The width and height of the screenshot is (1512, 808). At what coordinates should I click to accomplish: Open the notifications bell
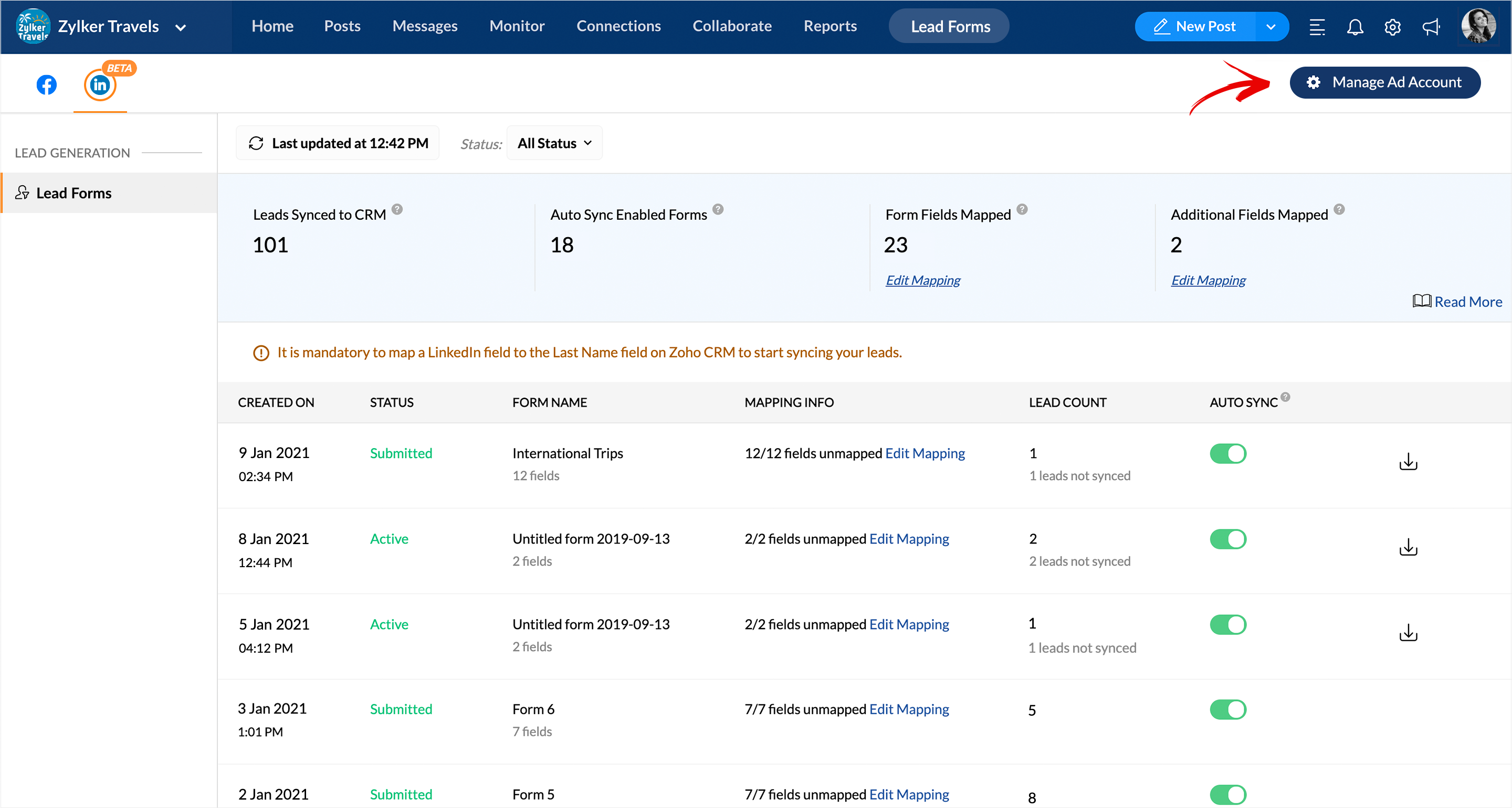pyautogui.click(x=1354, y=27)
